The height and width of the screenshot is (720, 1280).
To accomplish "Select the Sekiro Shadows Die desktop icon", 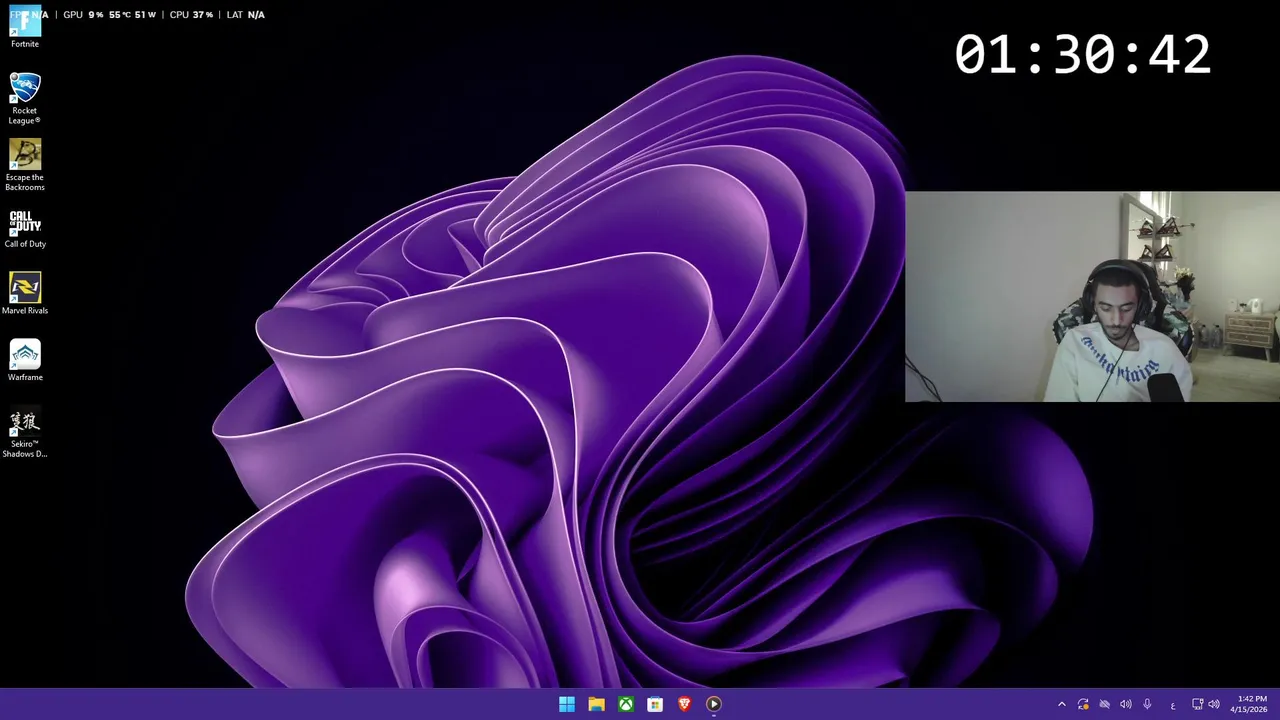I will 25,433.
